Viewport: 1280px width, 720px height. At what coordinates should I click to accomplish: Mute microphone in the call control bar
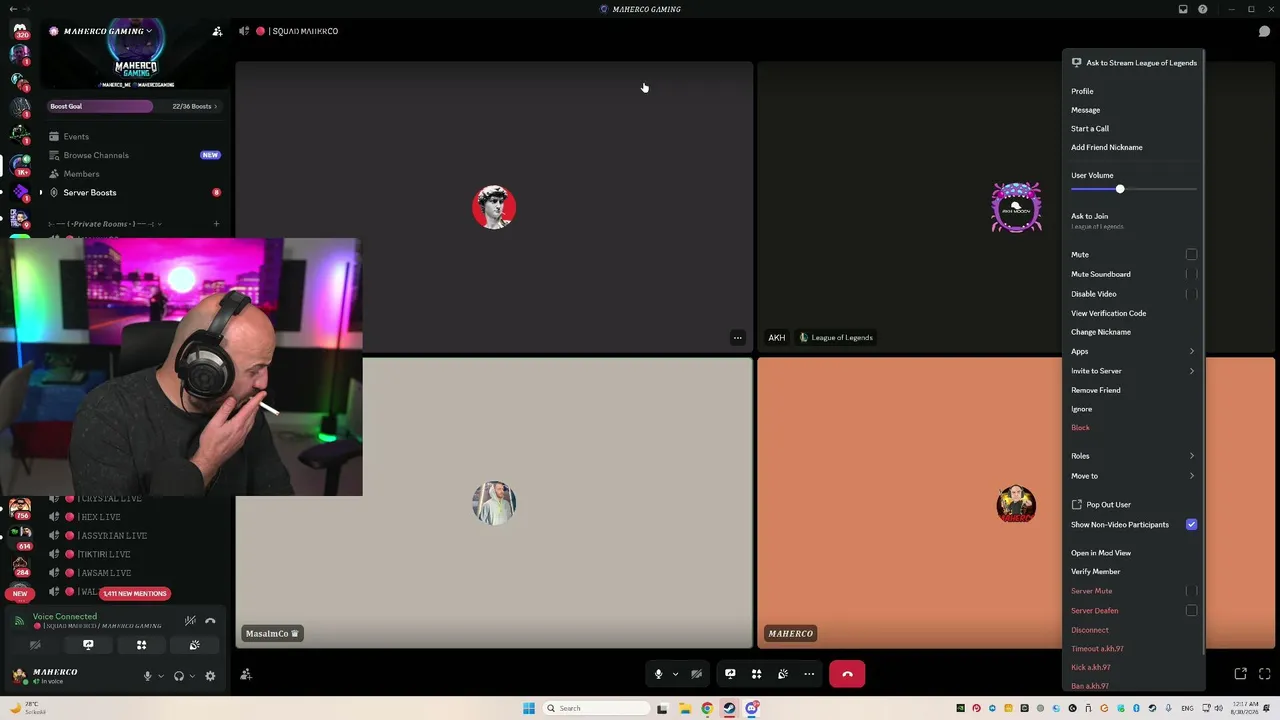(658, 674)
